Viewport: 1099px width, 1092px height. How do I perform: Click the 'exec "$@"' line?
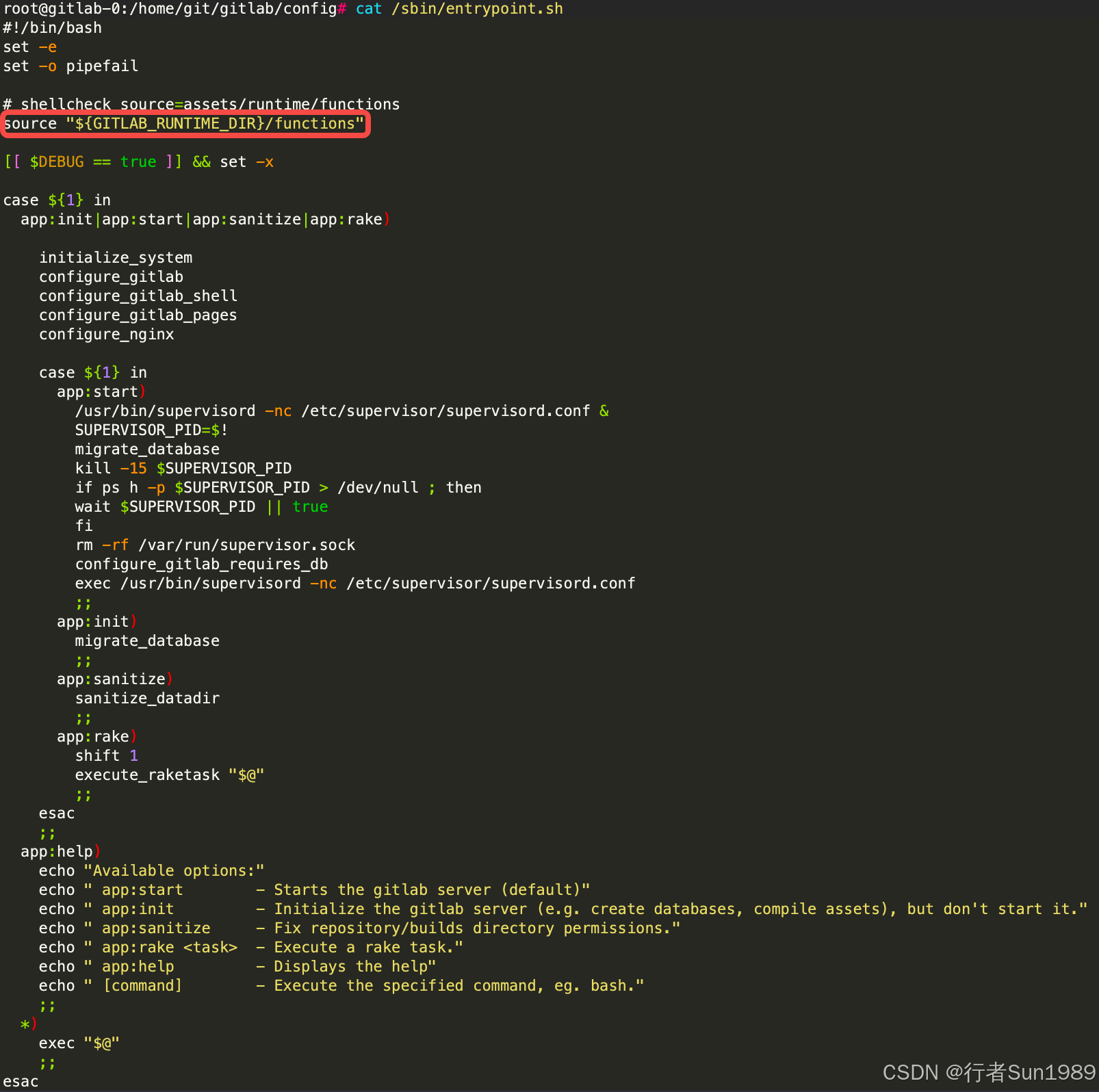[79, 1043]
